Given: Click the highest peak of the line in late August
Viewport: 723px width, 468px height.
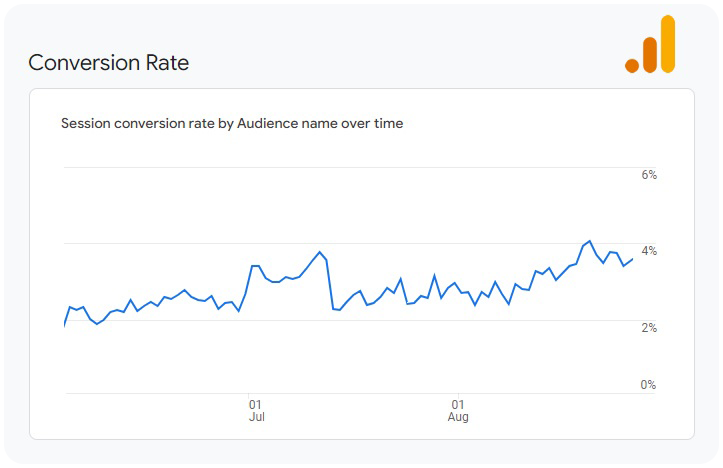Looking at the screenshot, I should (x=590, y=241).
